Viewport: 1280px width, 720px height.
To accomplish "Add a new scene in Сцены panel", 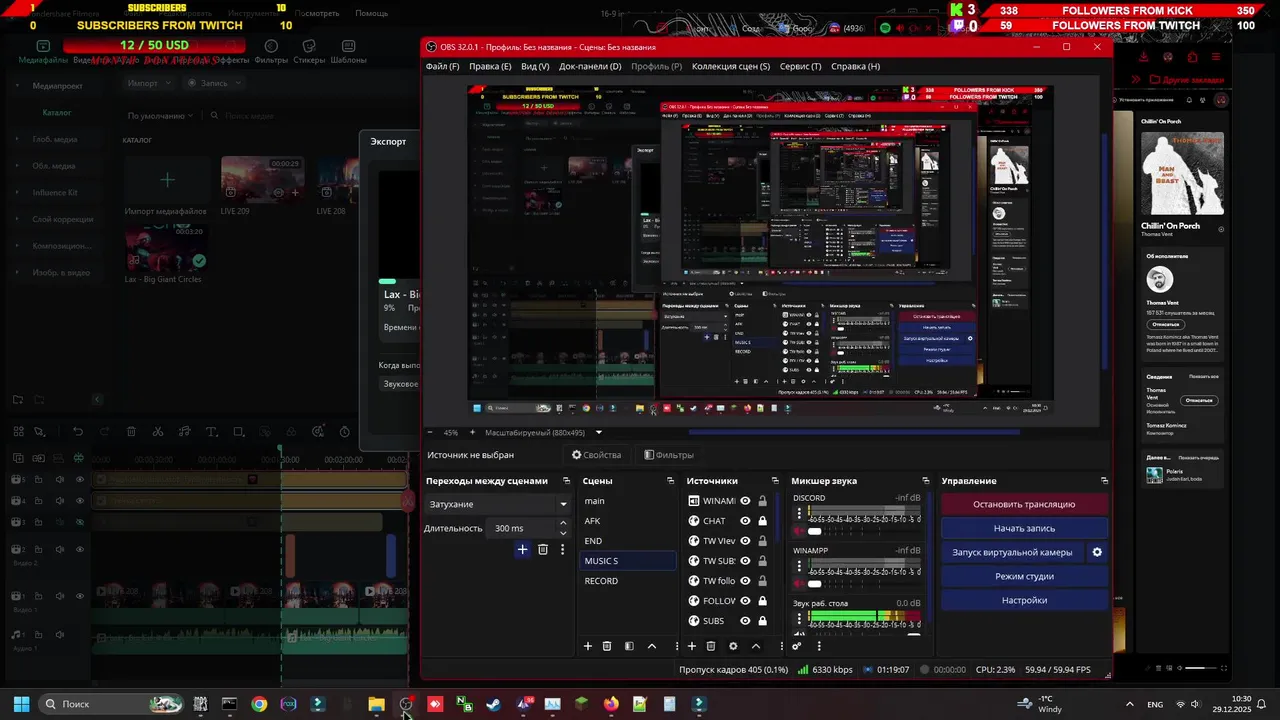I will click(x=588, y=646).
